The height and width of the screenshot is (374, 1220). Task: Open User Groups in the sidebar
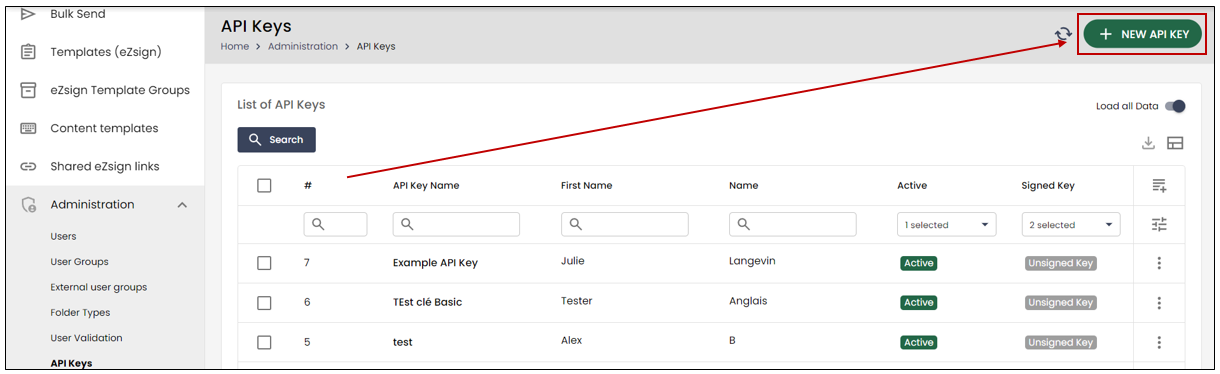(79, 262)
